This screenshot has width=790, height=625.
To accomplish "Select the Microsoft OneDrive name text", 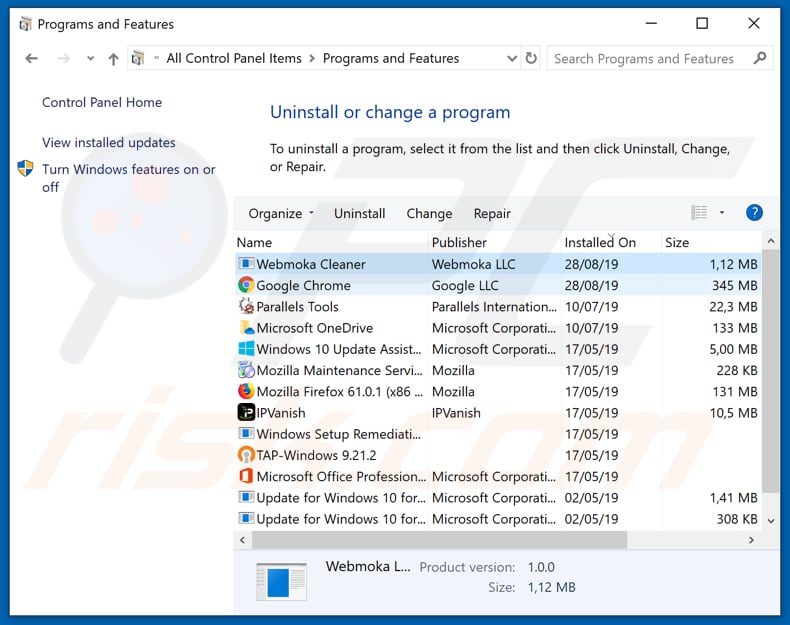I will pos(315,327).
